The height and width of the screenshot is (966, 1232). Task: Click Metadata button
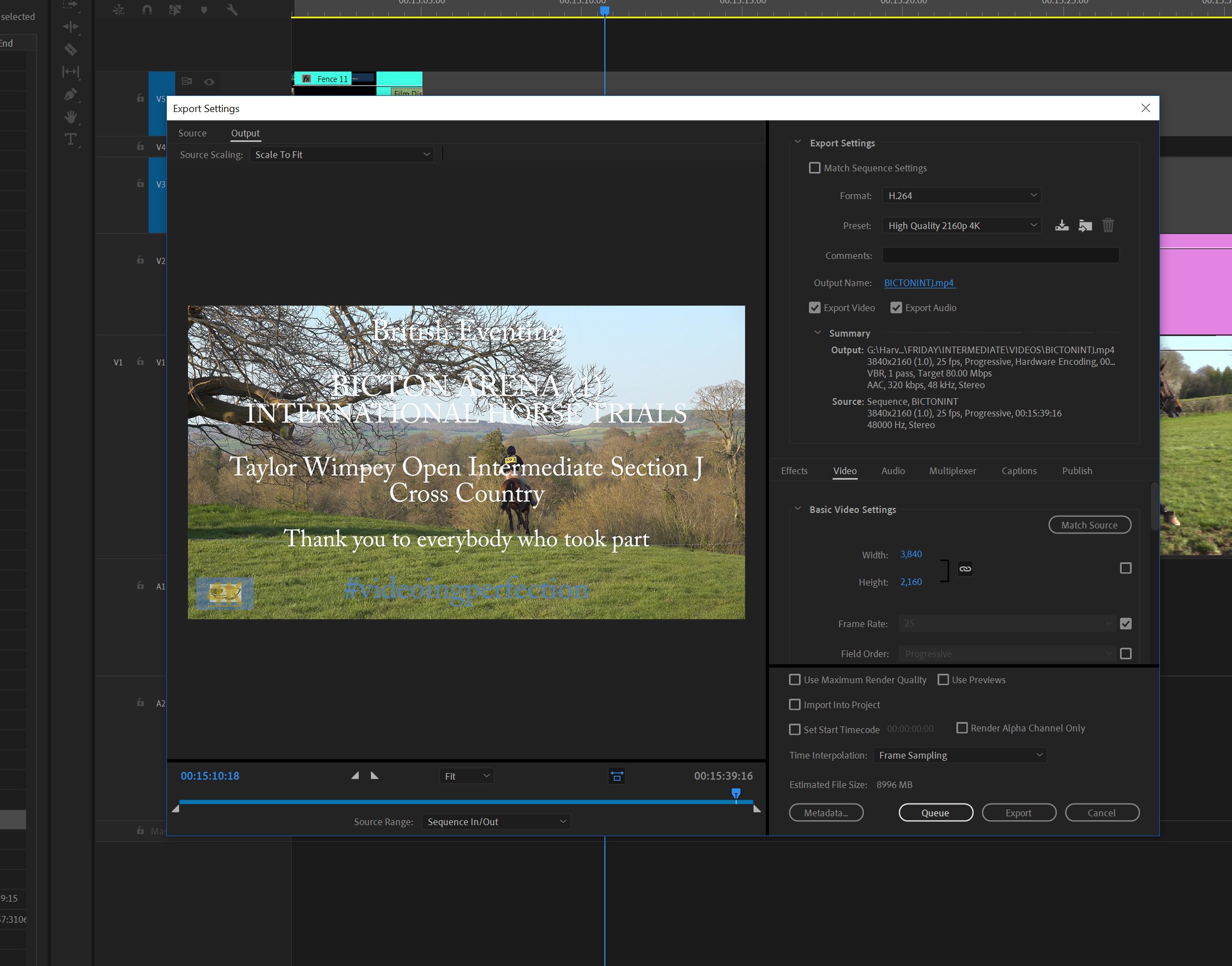826,813
